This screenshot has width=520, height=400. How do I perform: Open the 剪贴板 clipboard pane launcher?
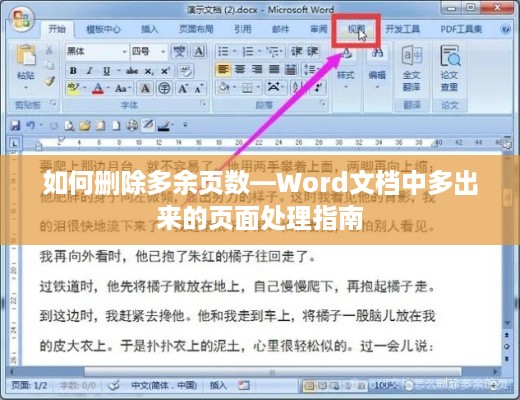[x=53, y=103]
